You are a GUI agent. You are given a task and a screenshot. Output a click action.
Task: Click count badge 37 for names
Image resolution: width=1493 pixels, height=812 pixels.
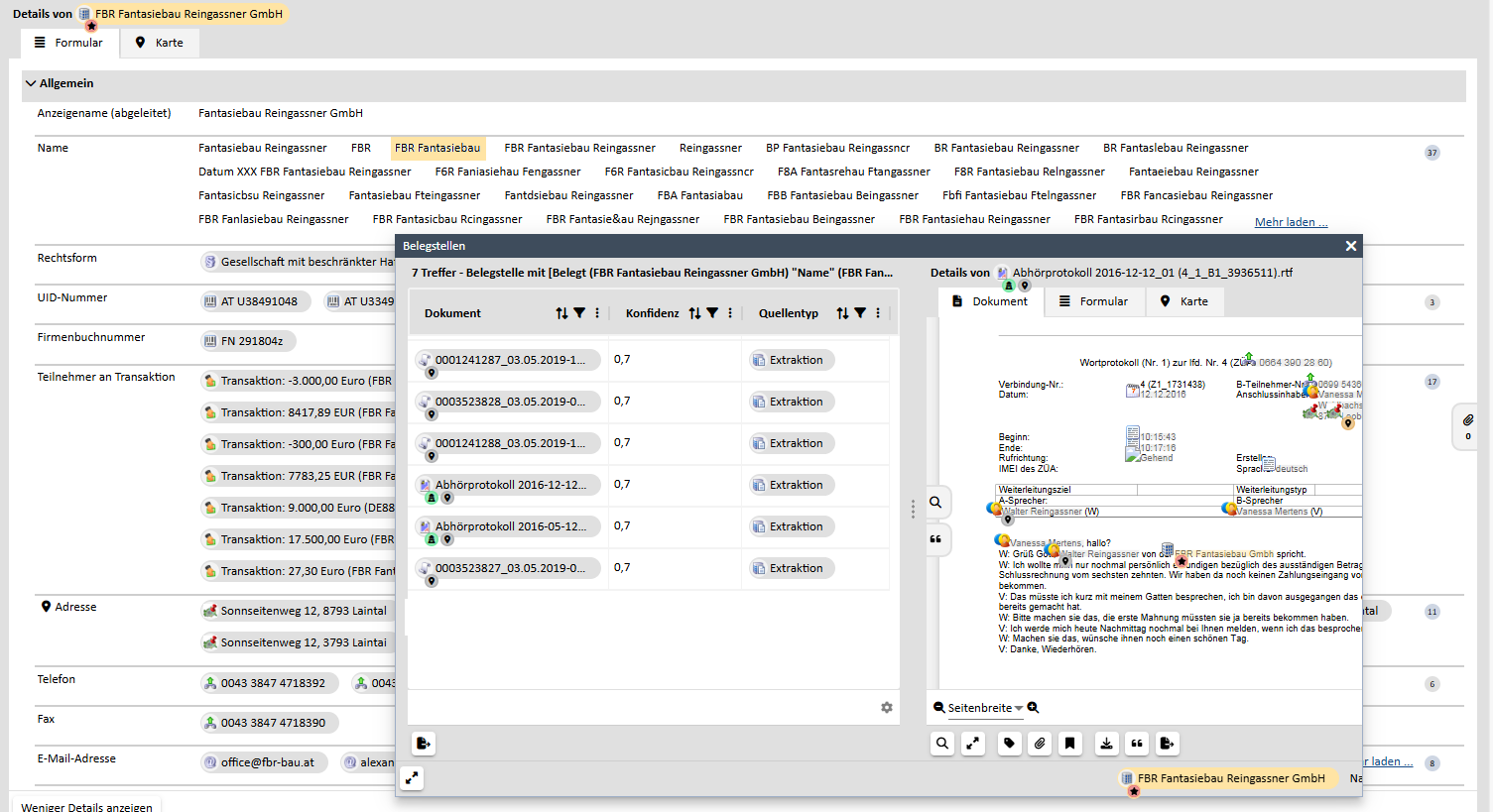click(x=1431, y=153)
